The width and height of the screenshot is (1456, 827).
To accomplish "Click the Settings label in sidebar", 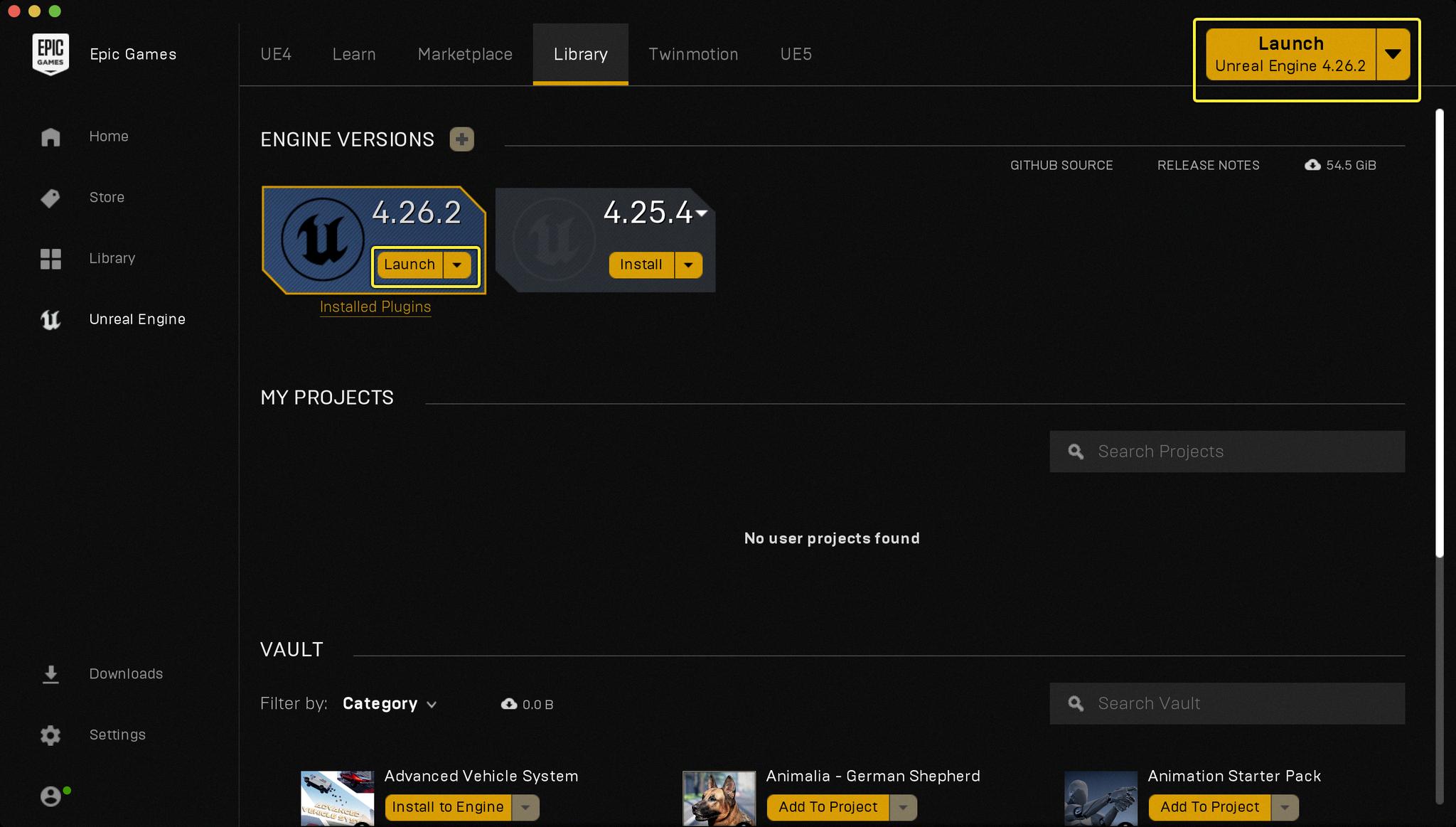I will 117,735.
